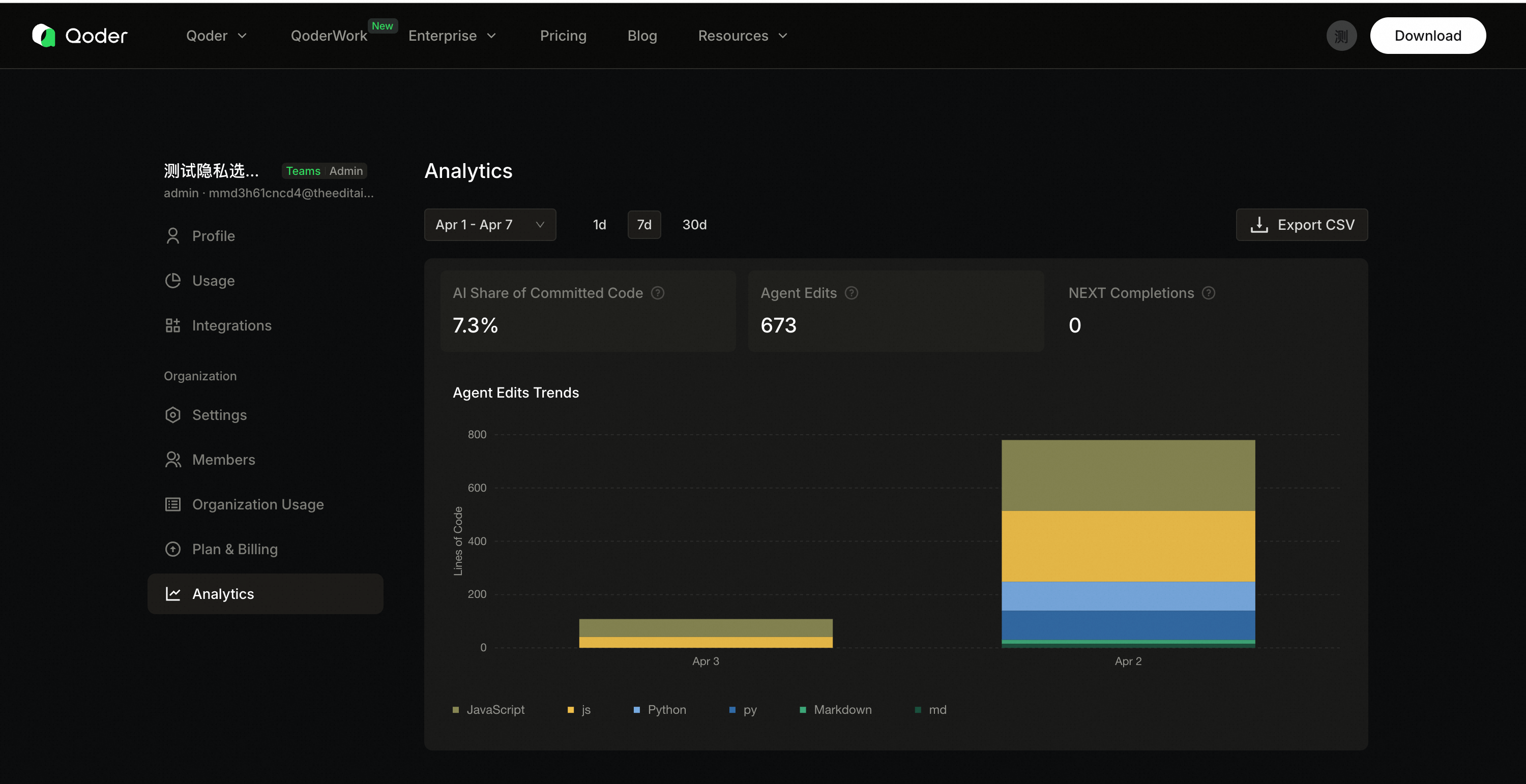Click the Analytics page heading

click(x=468, y=171)
